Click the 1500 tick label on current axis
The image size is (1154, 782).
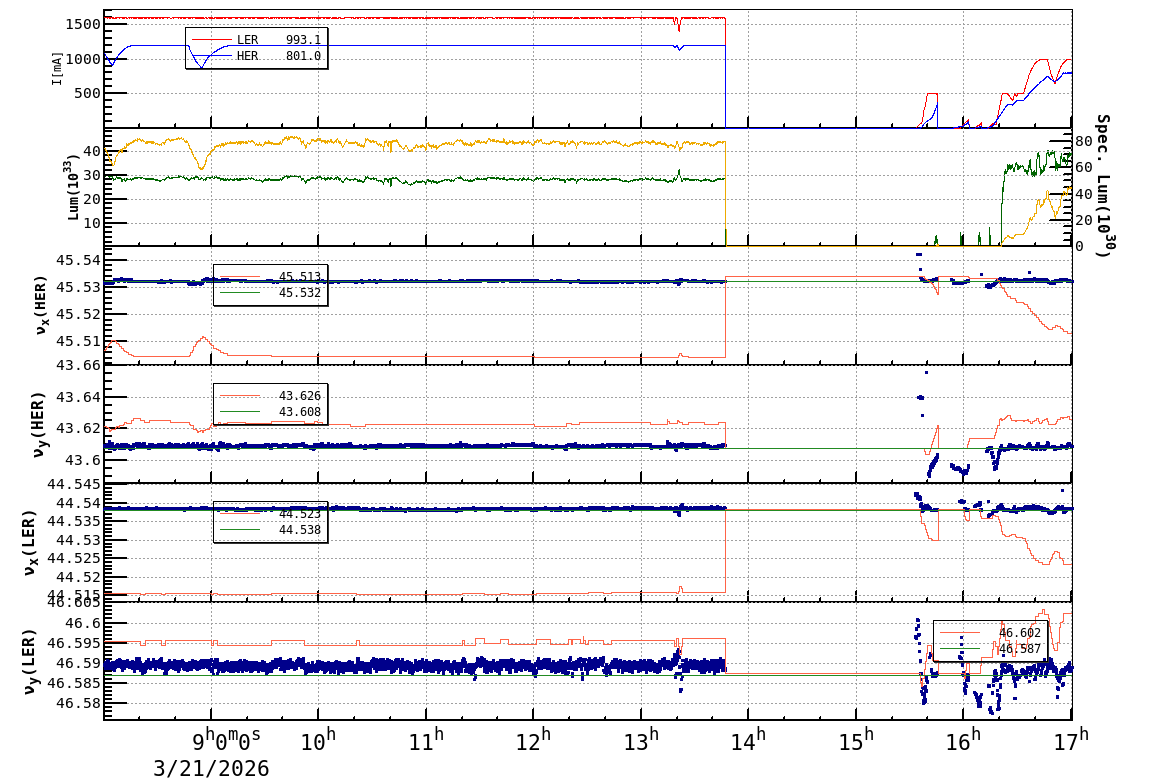(x=83, y=24)
